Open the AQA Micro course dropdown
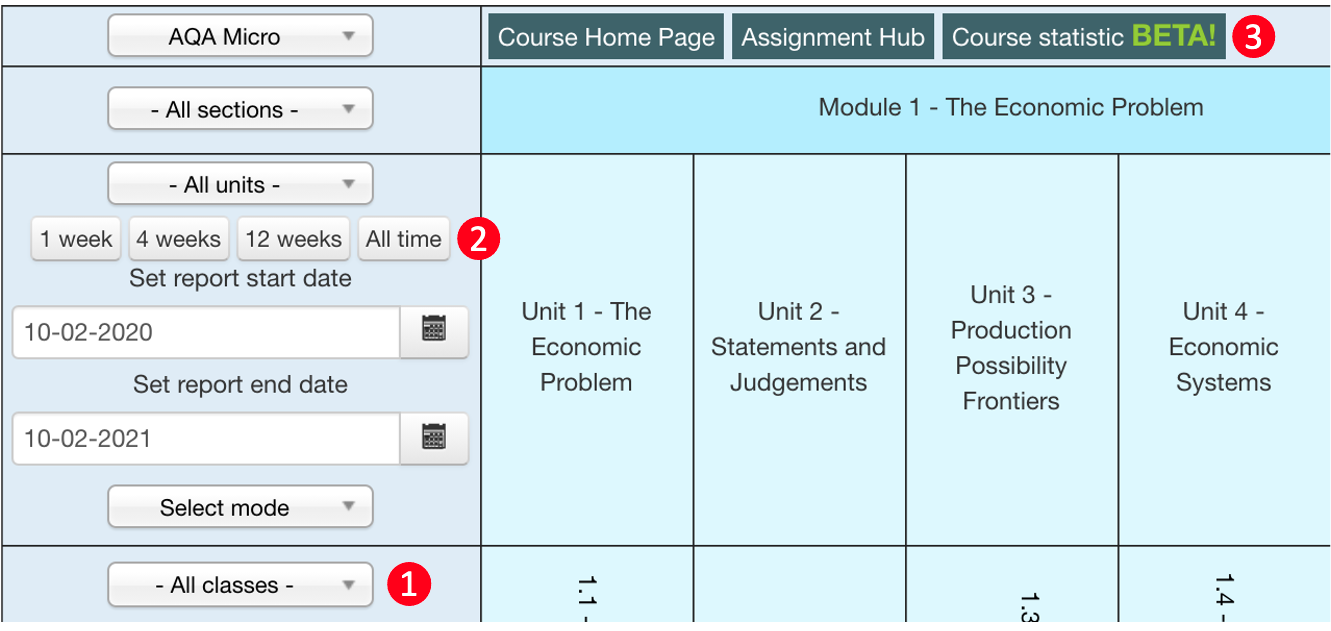The width and height of the screenshot is (1331, 631). pyautogui.click(x=240, y=37)
